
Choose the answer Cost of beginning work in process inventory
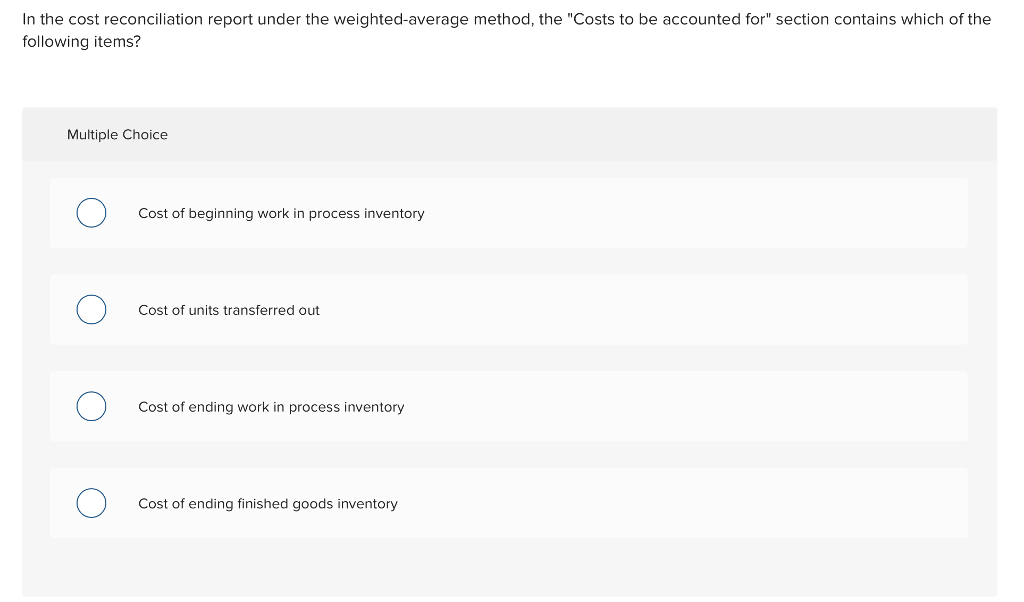coord(281,213)
